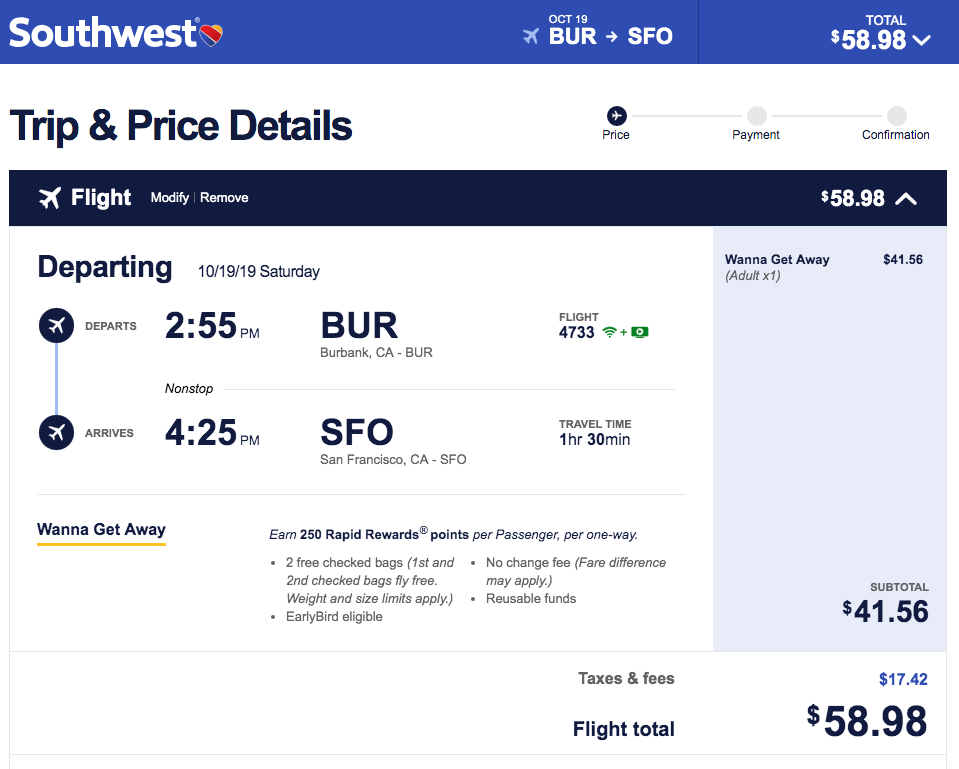Click the Departs airplane circle icon

[x=56, y=326]
